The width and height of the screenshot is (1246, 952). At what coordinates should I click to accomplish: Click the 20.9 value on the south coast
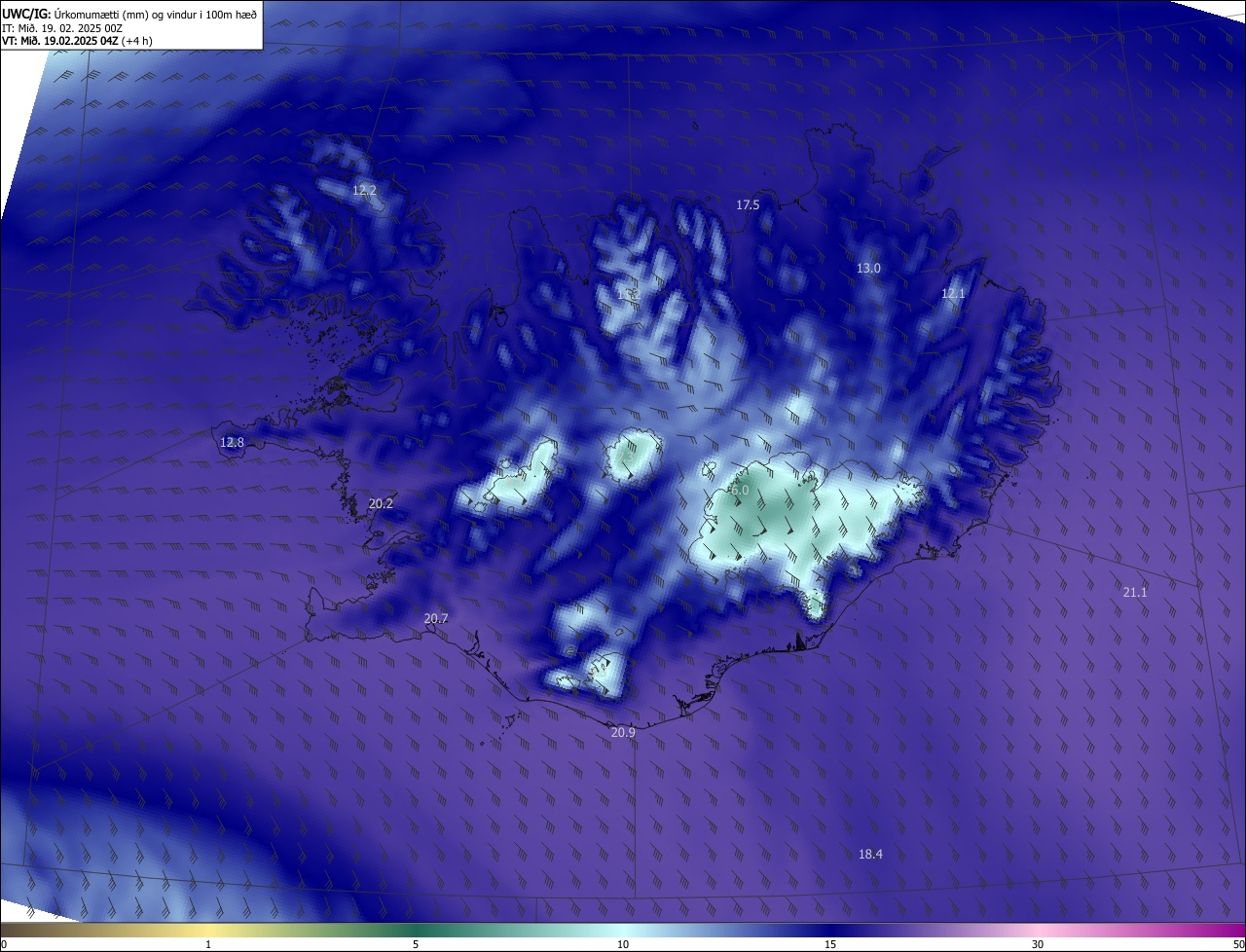(623, 732)
